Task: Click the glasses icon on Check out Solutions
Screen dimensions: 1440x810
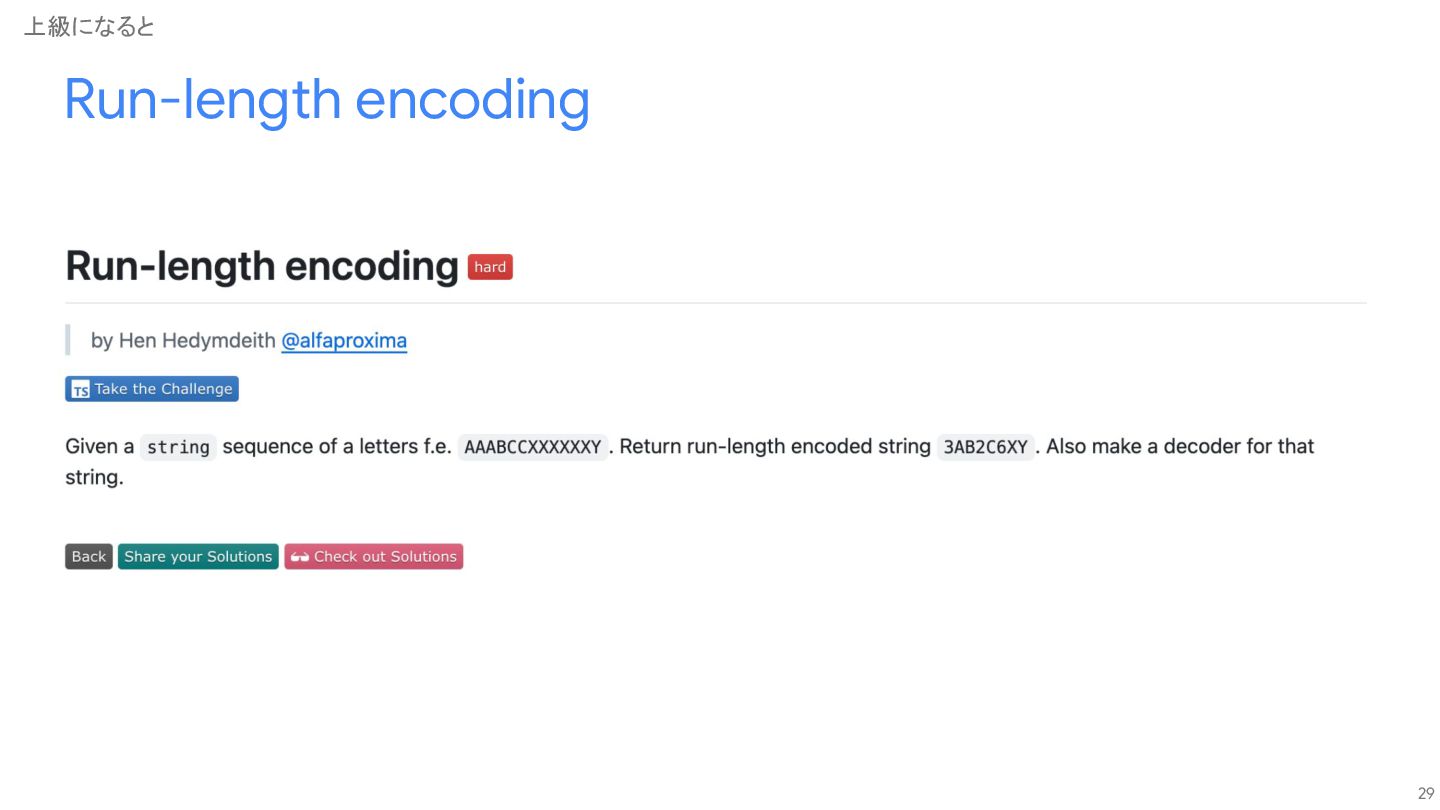Action: click(x=300, y=557)
